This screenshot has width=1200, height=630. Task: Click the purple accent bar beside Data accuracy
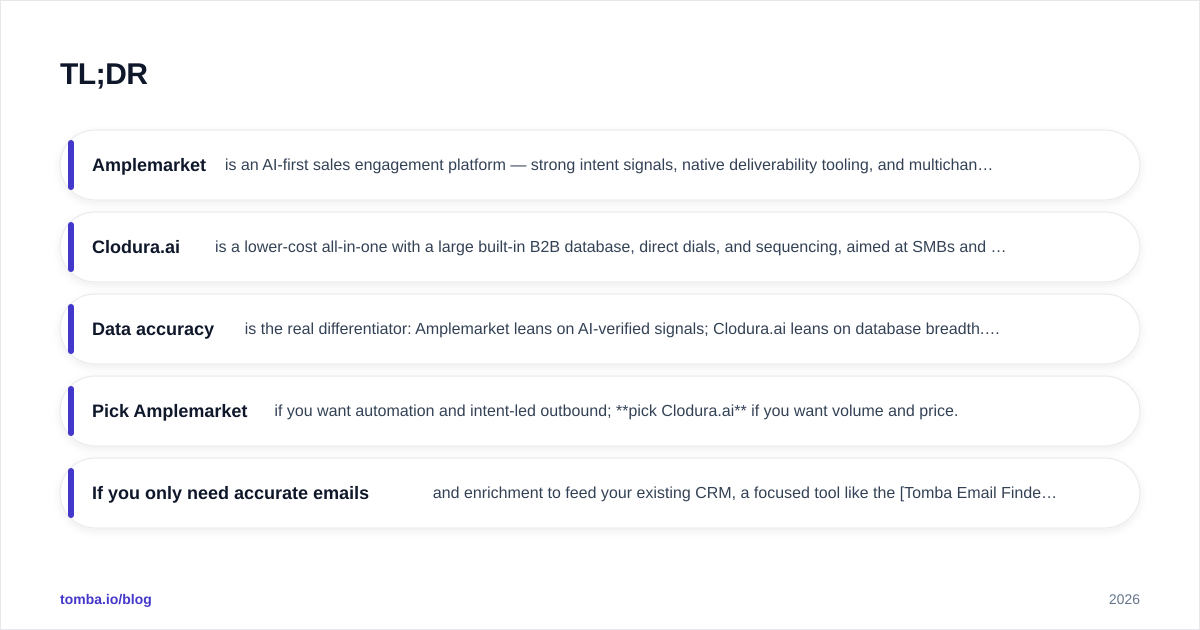click(x=71, y=329)
